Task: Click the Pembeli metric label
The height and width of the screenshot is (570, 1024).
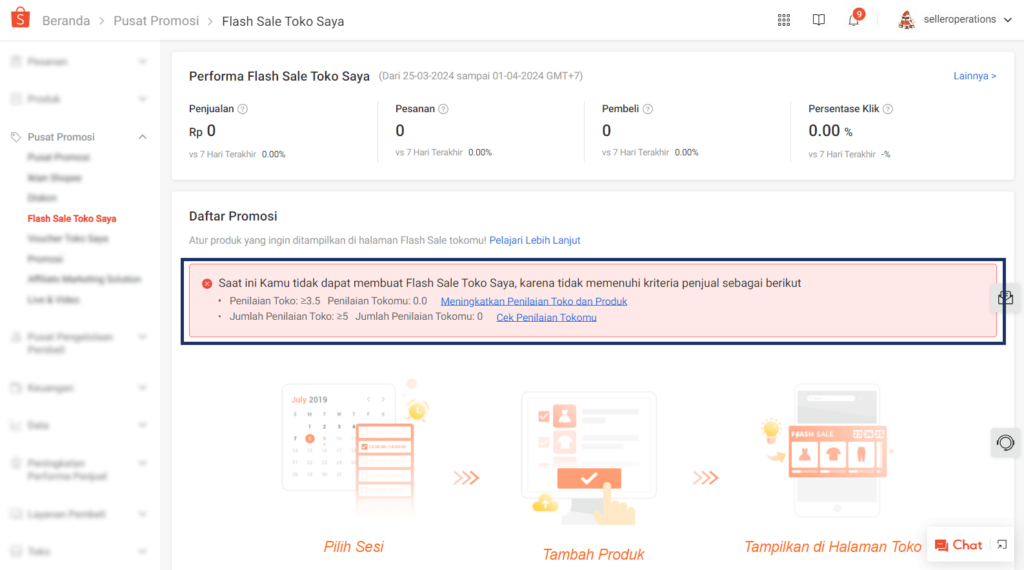Action: 620,109
